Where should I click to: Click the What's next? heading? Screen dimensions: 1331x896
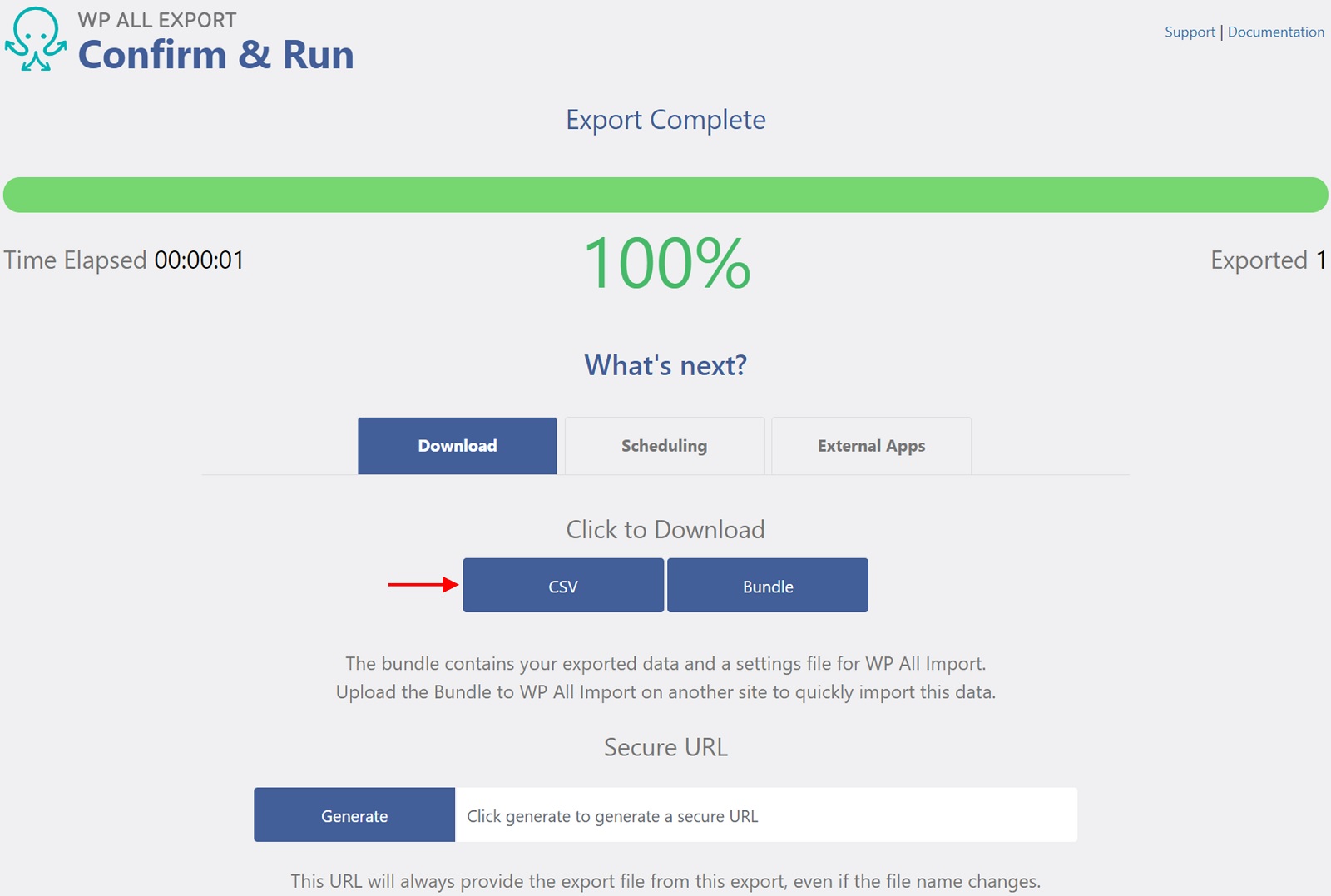click(x=665, y=365)
